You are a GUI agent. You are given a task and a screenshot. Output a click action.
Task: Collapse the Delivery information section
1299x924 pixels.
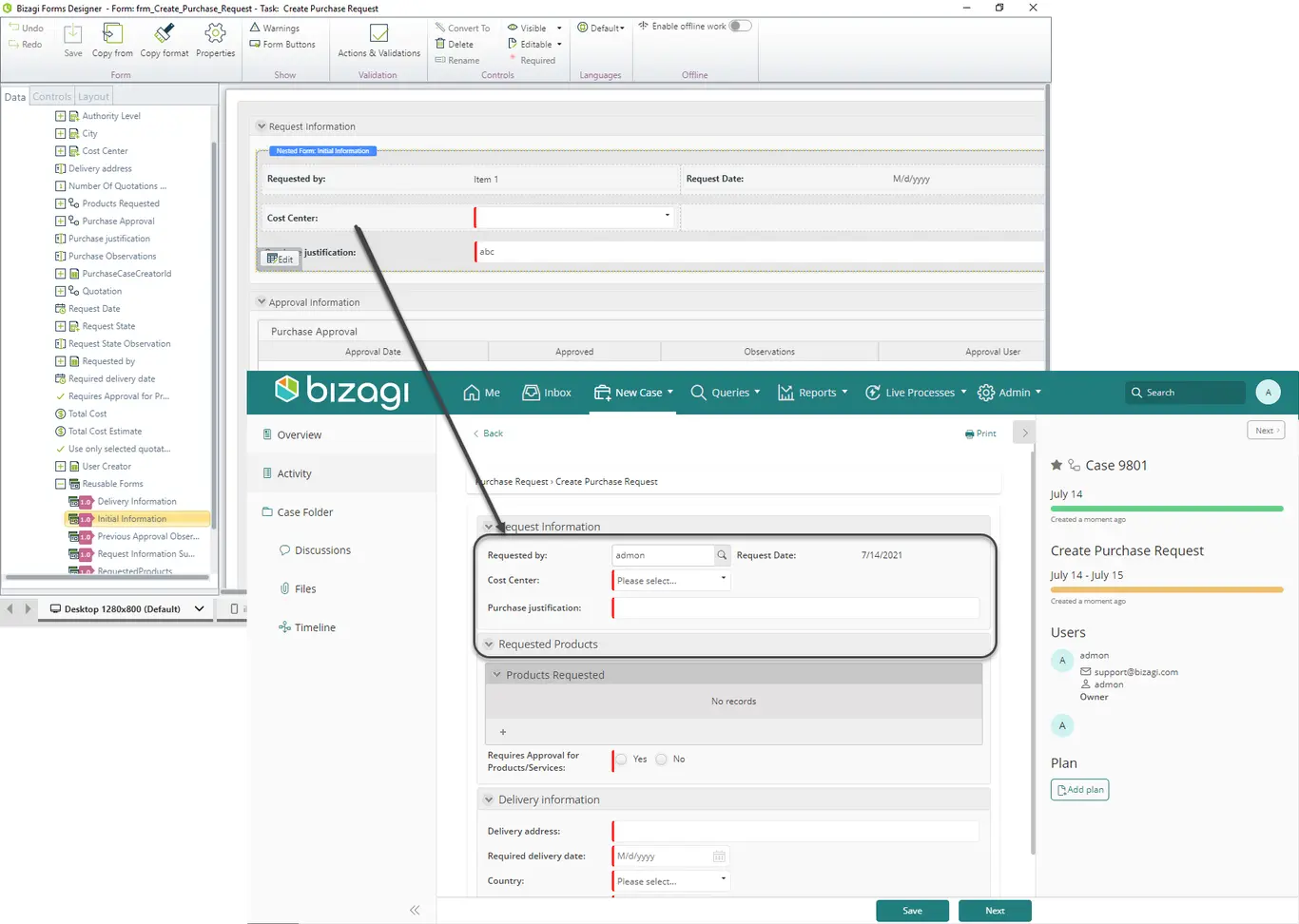click(x=489, y=800)
